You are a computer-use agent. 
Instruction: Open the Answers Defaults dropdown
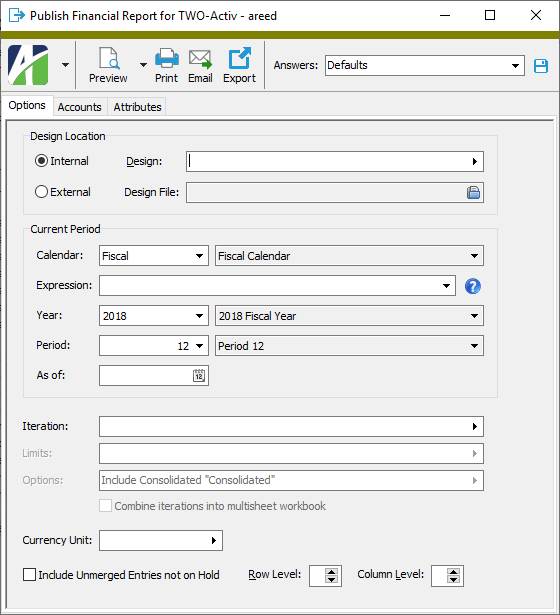coord(425,66)
